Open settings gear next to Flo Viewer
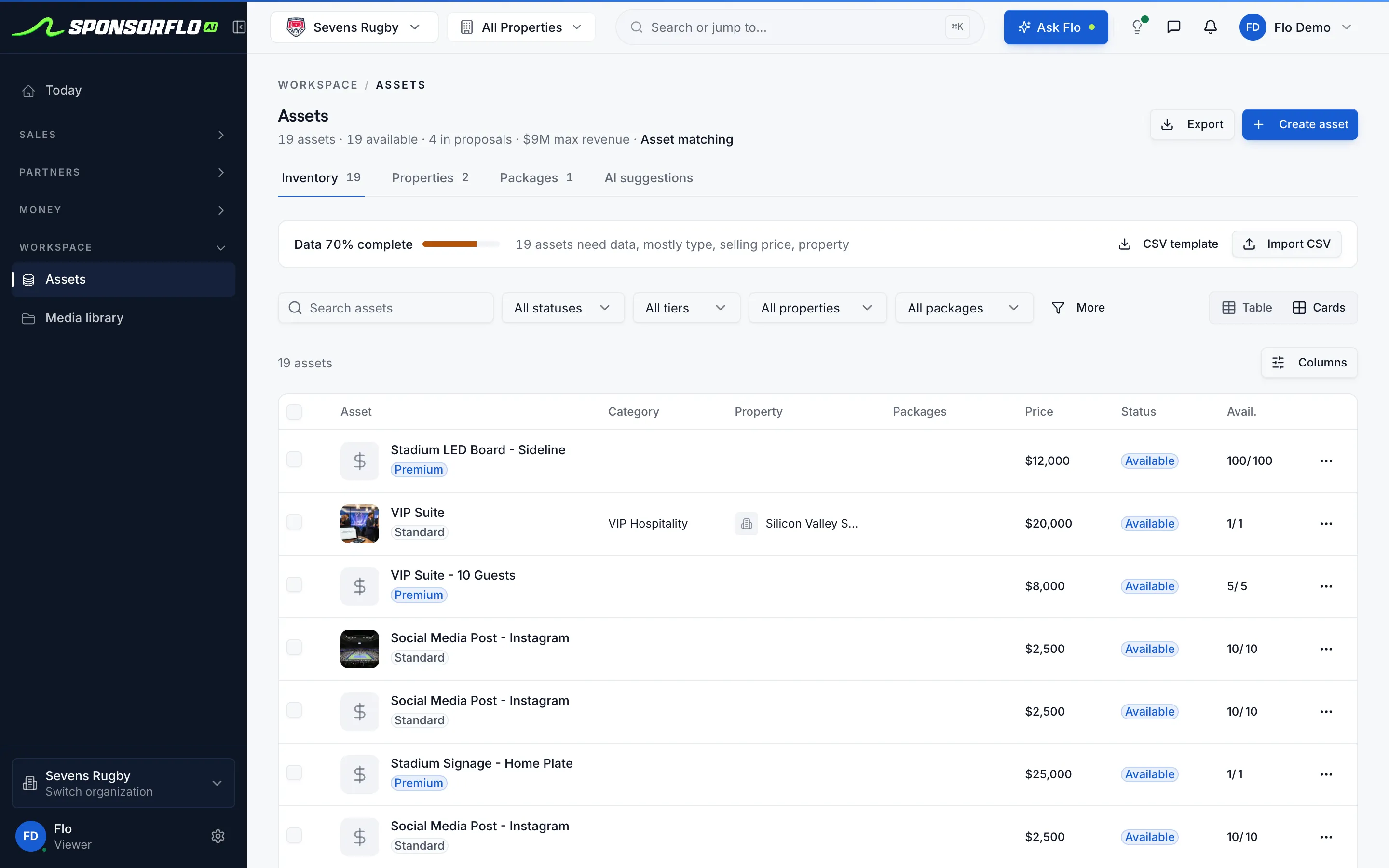This screenshot has height=868, width=1389. click(218, 836)
